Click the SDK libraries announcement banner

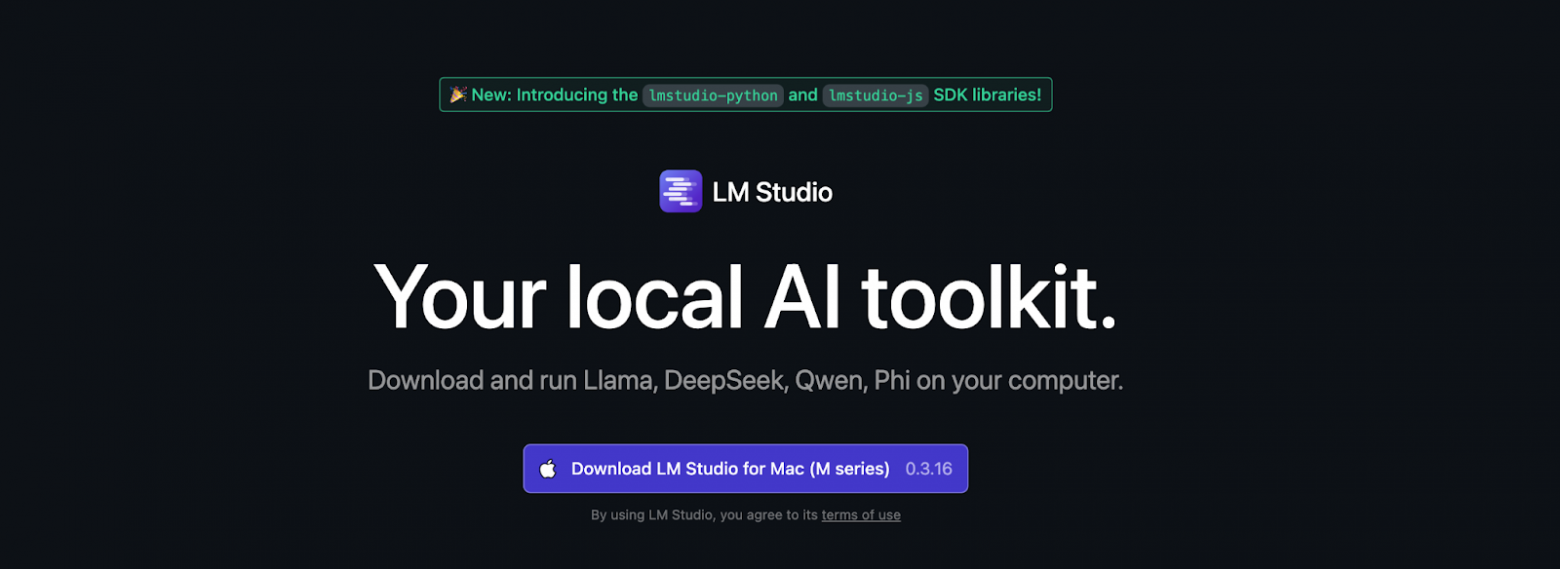(746, 95)
